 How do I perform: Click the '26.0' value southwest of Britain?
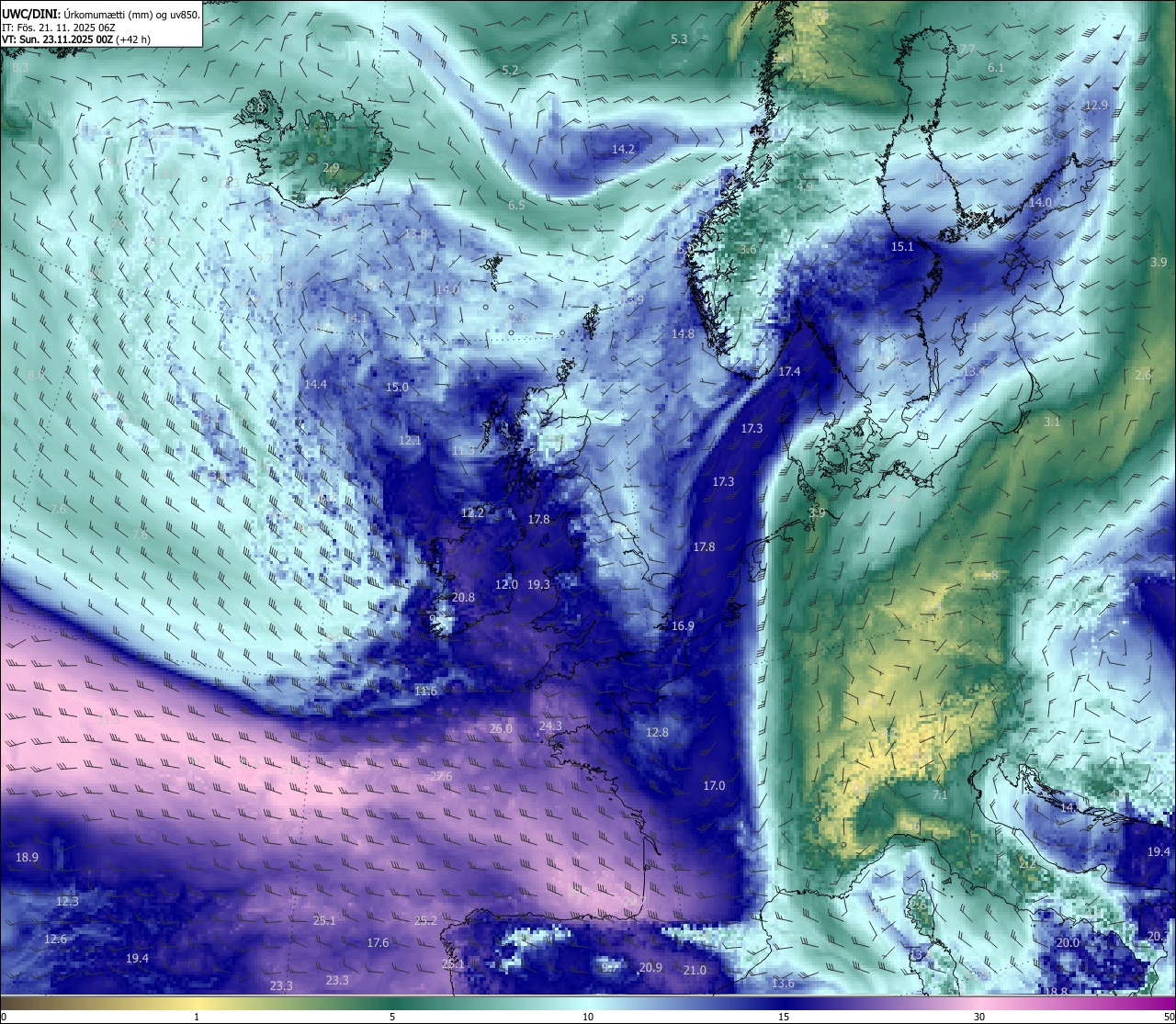[x=501, y=729]
